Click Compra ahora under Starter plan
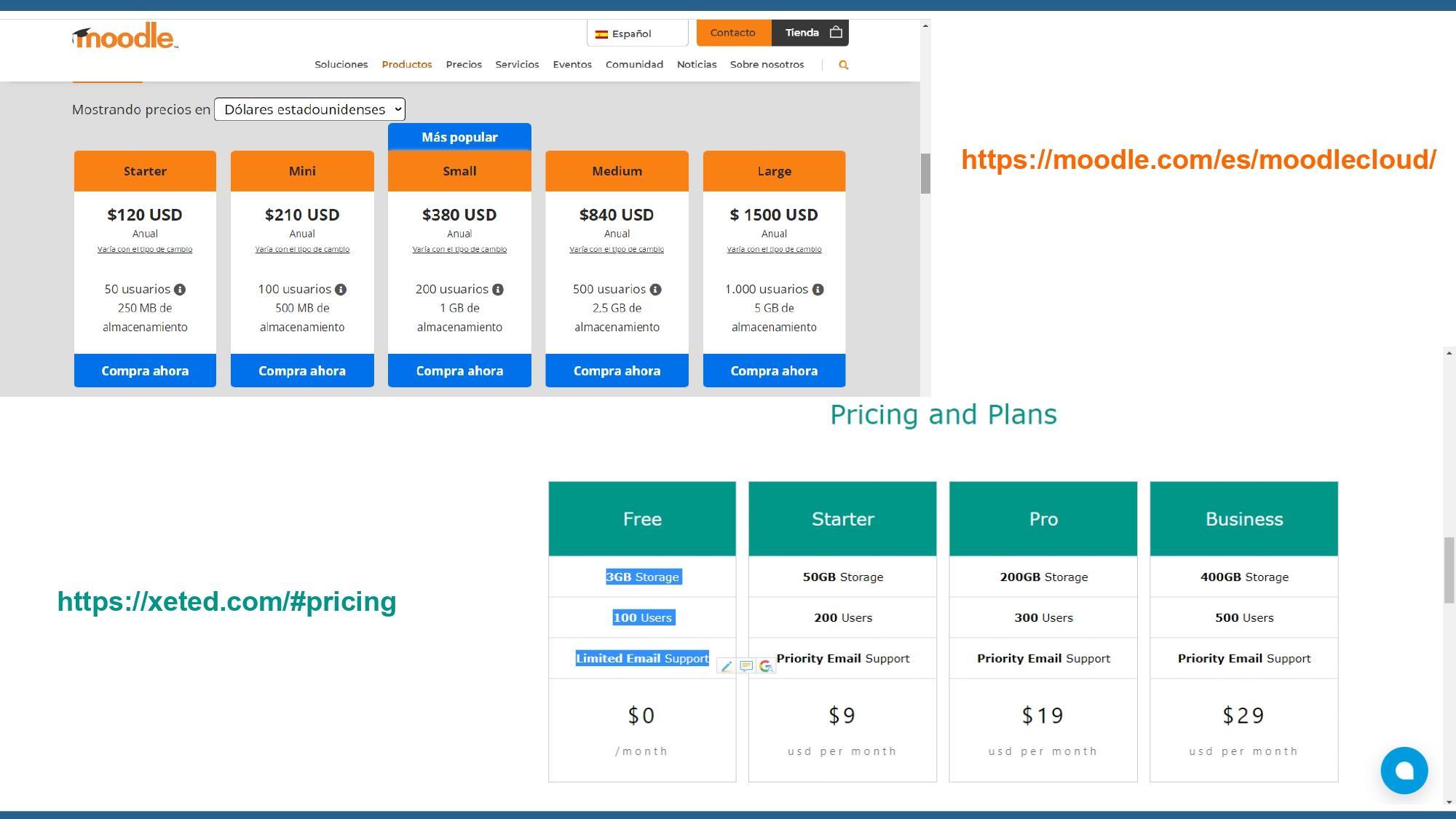The height and width of the screenshot is (819, 1456). (x=145, y=371)
